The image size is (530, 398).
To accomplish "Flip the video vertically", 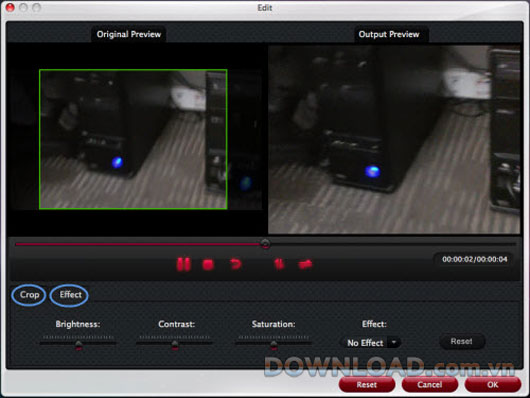I will pos(279,264).
